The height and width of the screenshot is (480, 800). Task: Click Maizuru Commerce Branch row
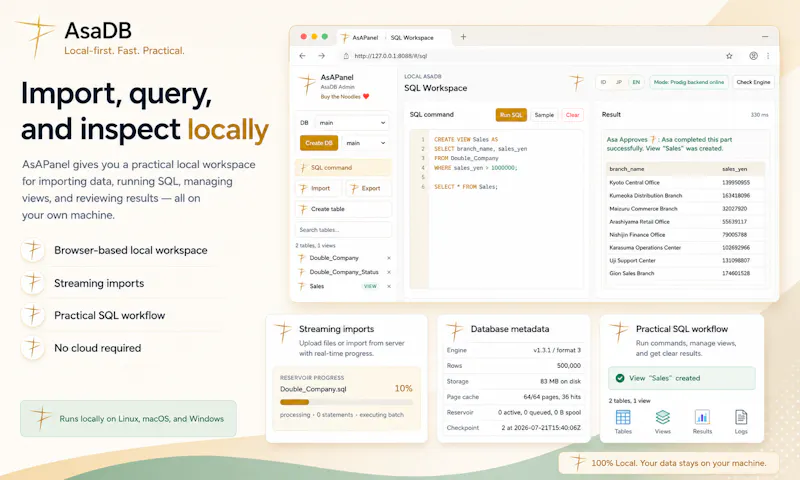tap(685, 209)
